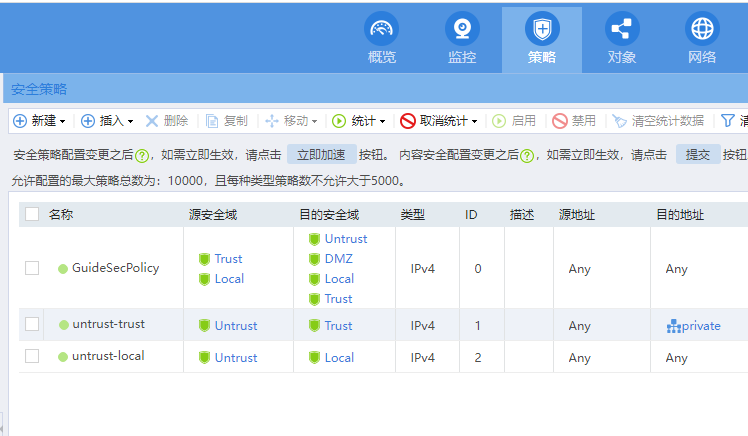Expand the 插入 insert dropdown
This screenshot has width=748, height=436.
130,121
